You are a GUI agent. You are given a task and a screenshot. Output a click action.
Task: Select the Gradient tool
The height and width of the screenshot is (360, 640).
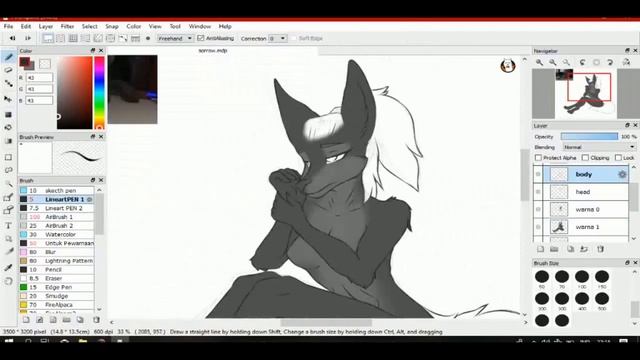coord(9,141)
